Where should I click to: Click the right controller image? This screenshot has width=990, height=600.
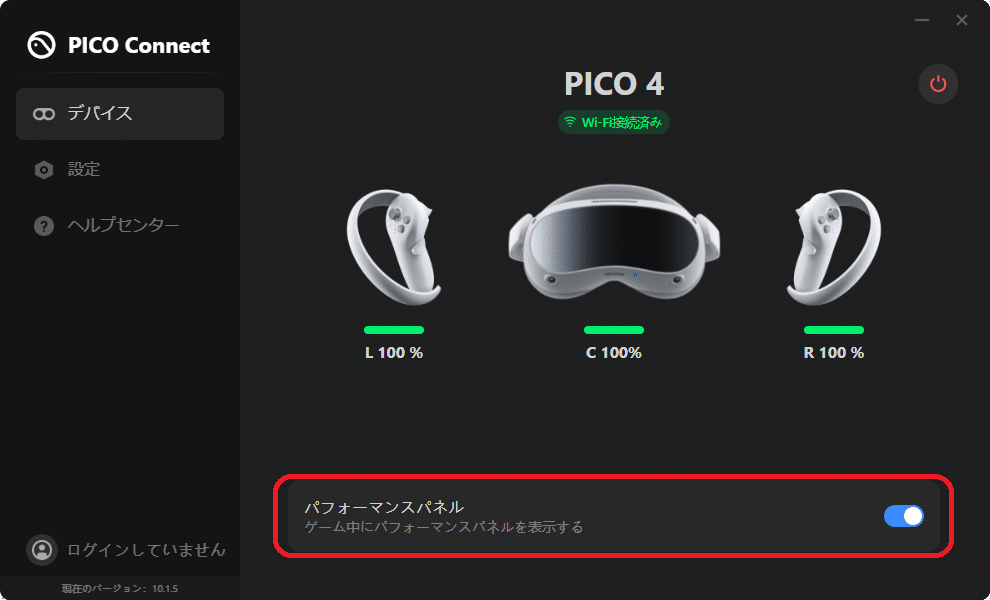833,247
